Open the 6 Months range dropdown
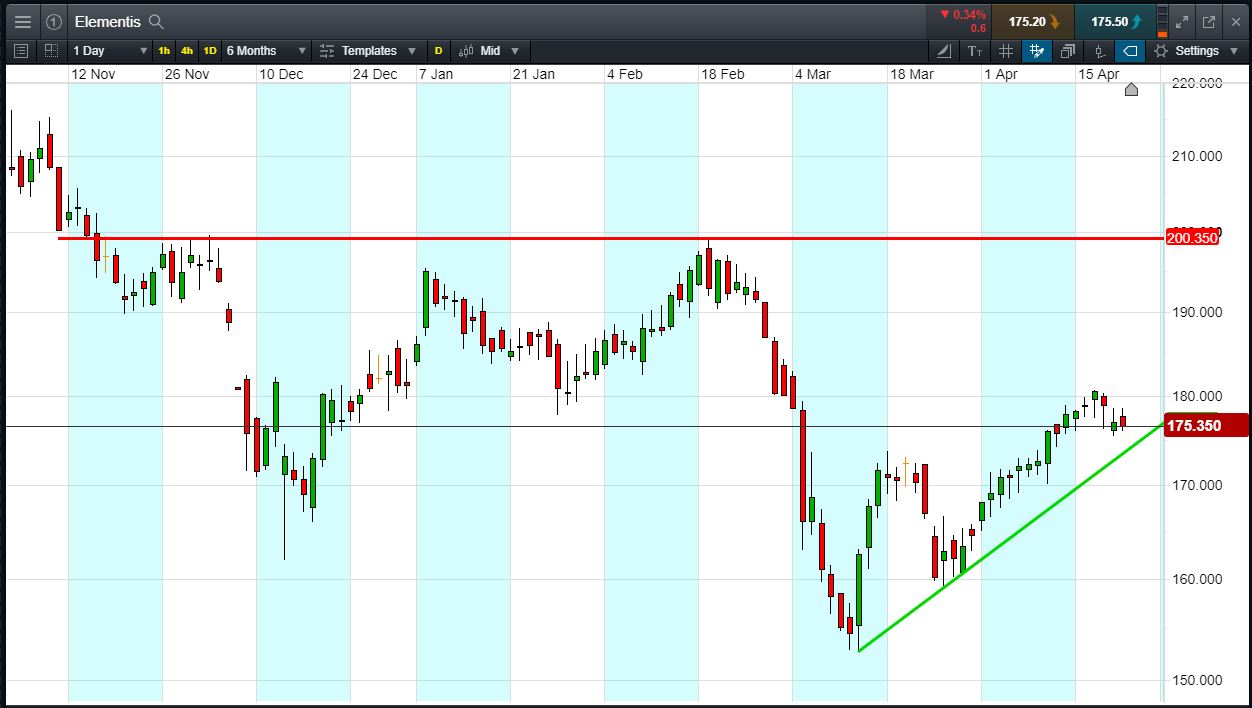Viewport: 1252px width, 708px height. point(266,50)
